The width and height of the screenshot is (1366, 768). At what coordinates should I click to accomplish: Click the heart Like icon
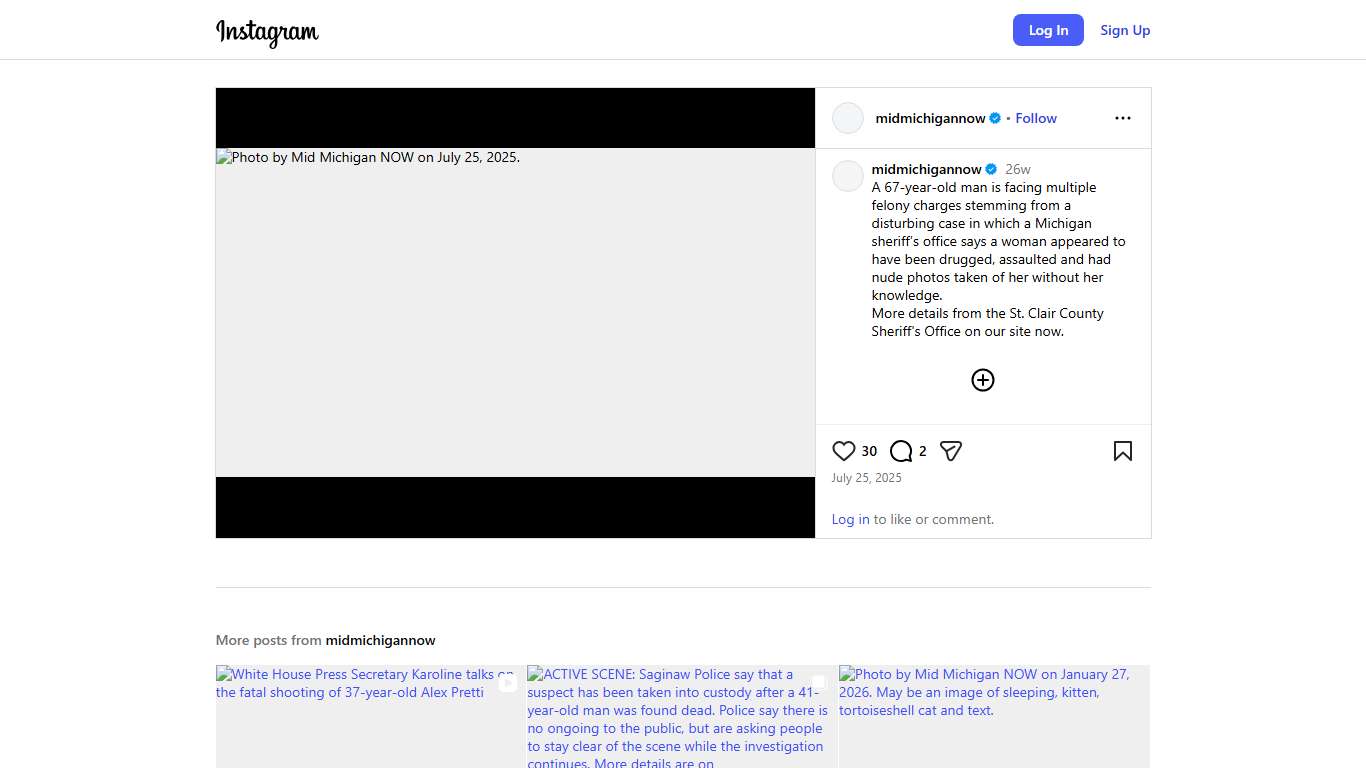(844, 451)
